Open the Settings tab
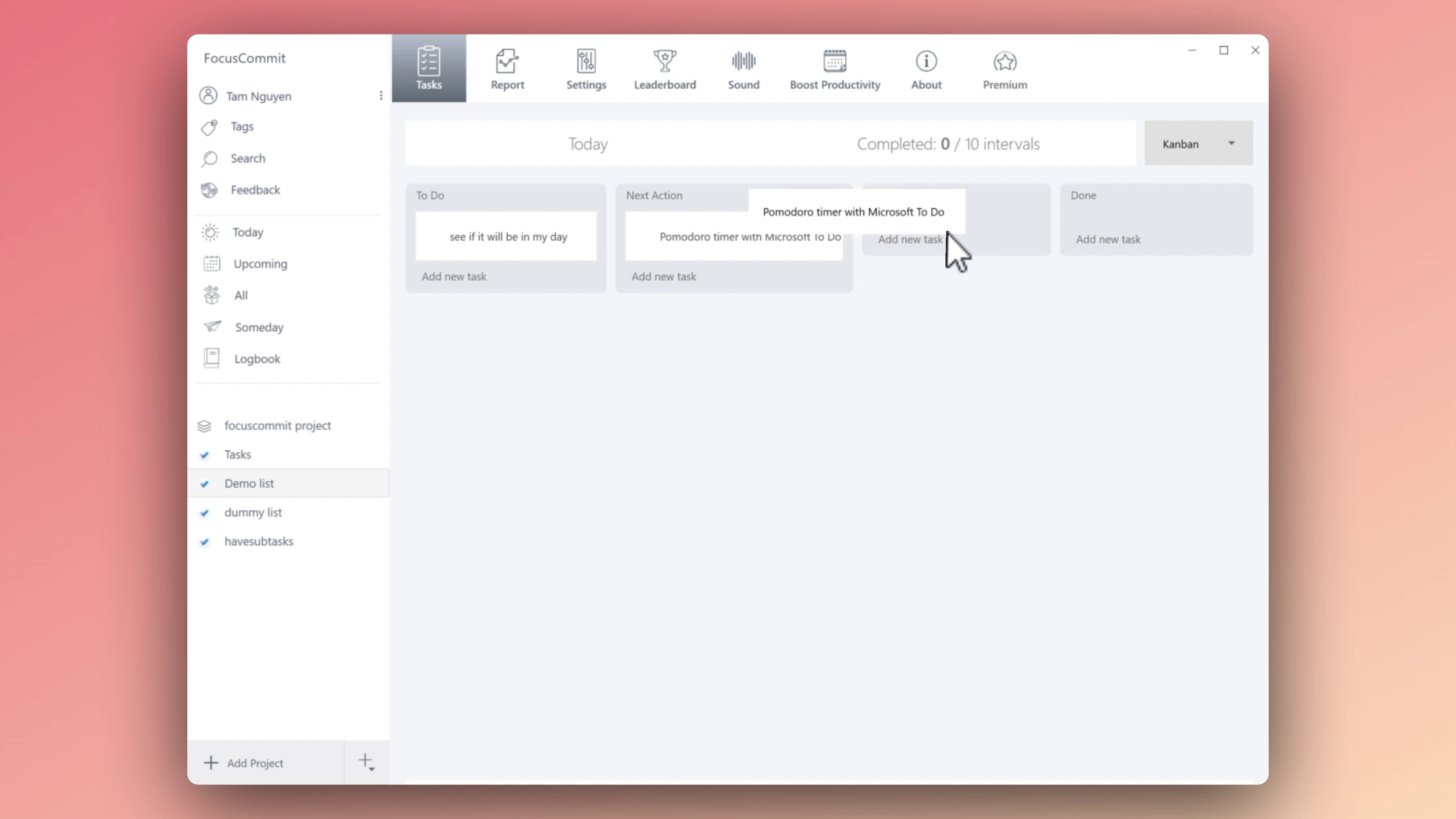The width and height of the screenshot is (1456, 819). tap(586, 68)
